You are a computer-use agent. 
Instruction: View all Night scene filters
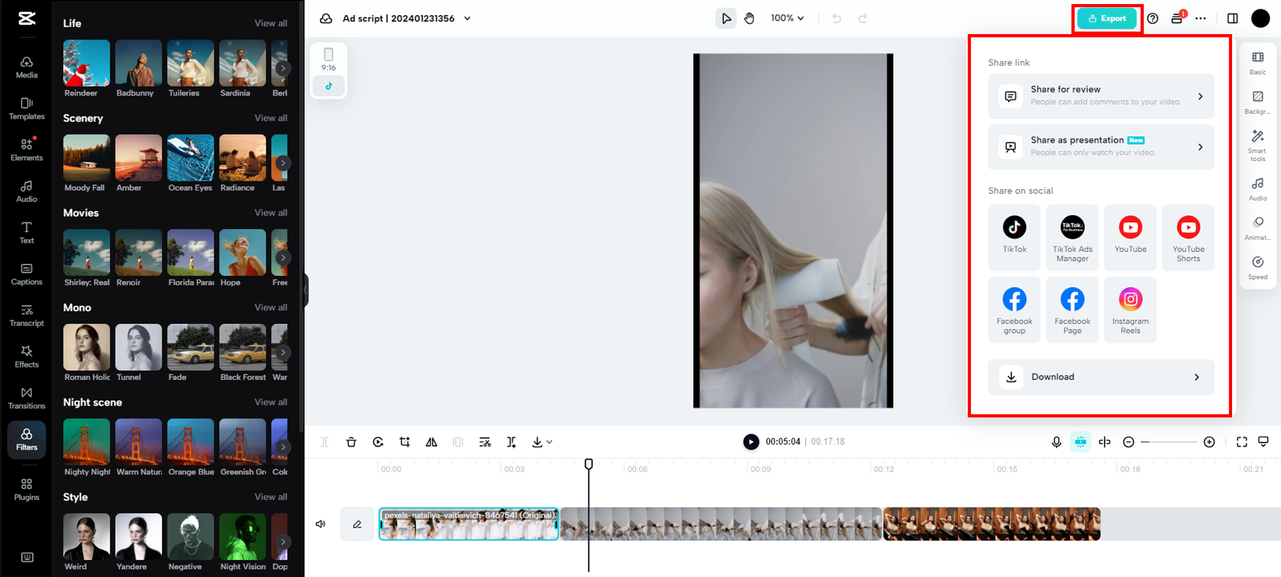(x=271, y=402)
